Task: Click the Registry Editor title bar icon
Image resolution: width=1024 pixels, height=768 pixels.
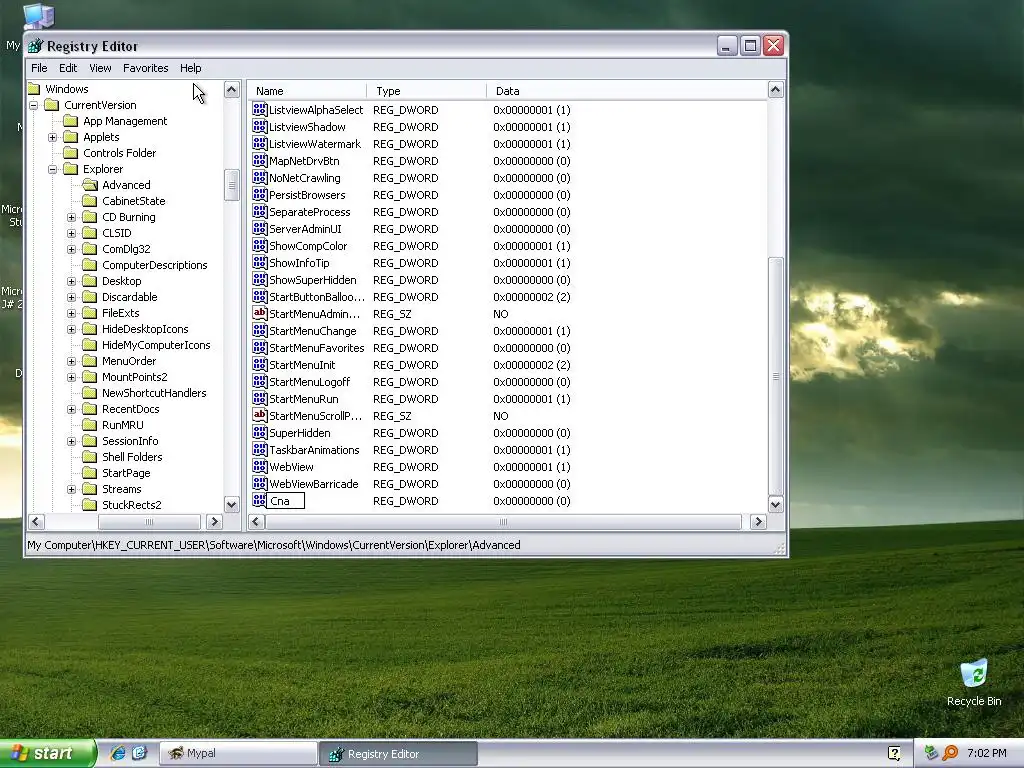Action: click(x=35, y=46)
